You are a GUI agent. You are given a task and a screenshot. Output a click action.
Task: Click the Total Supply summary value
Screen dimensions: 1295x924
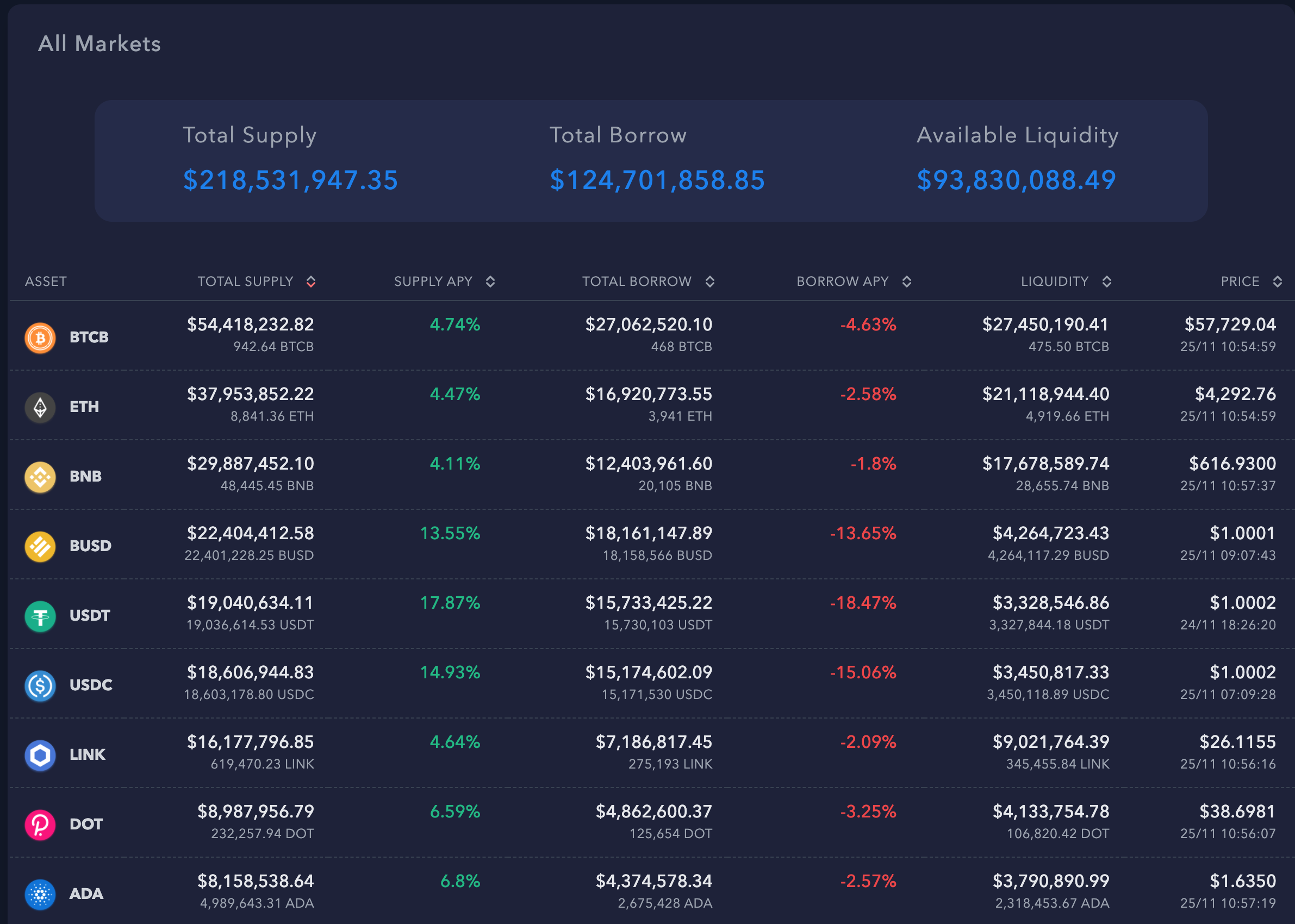click(x=290, y=181)
